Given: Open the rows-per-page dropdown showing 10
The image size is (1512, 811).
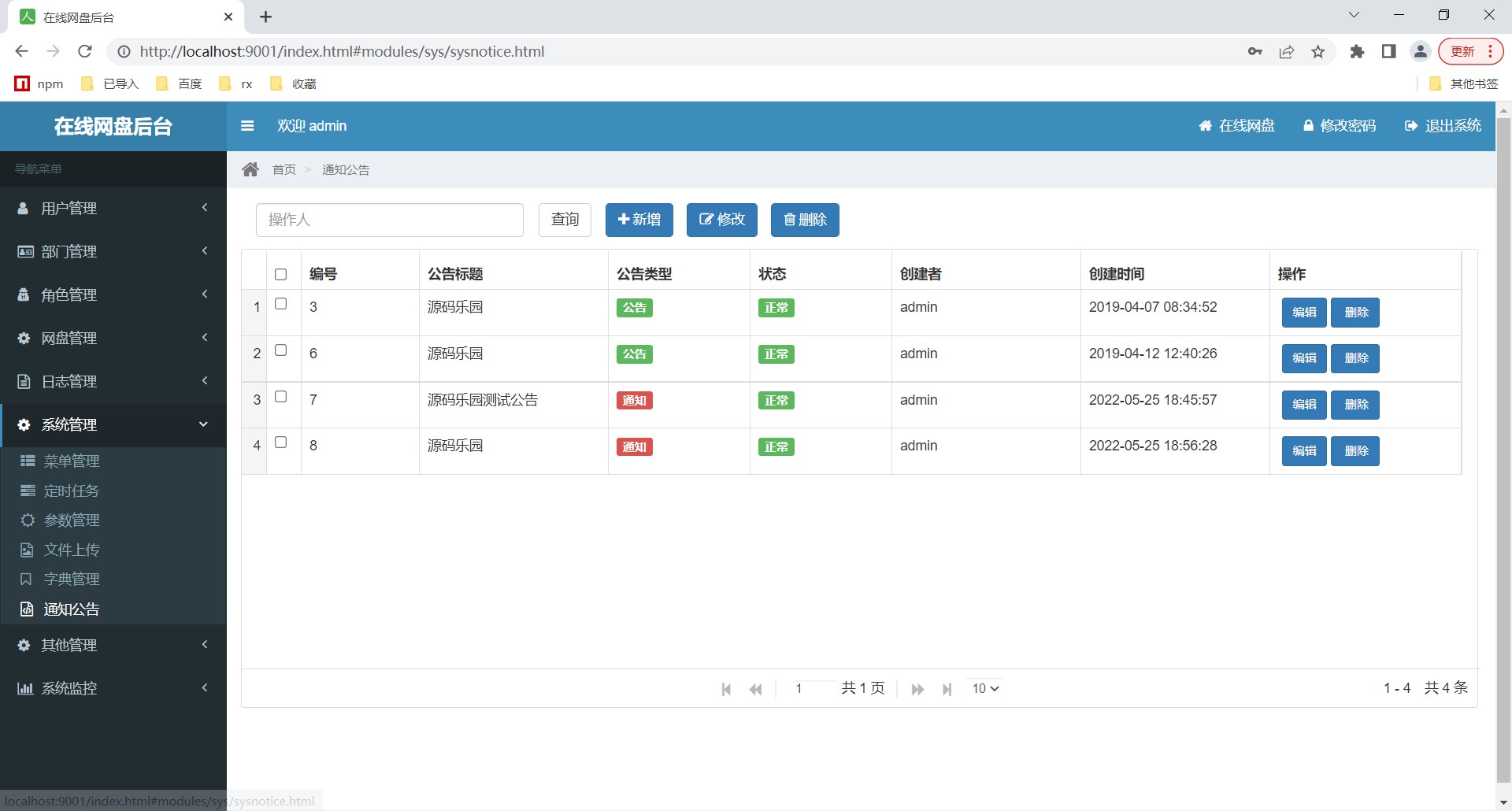Looking at the screenshot, I should click(x=985, y=689).
